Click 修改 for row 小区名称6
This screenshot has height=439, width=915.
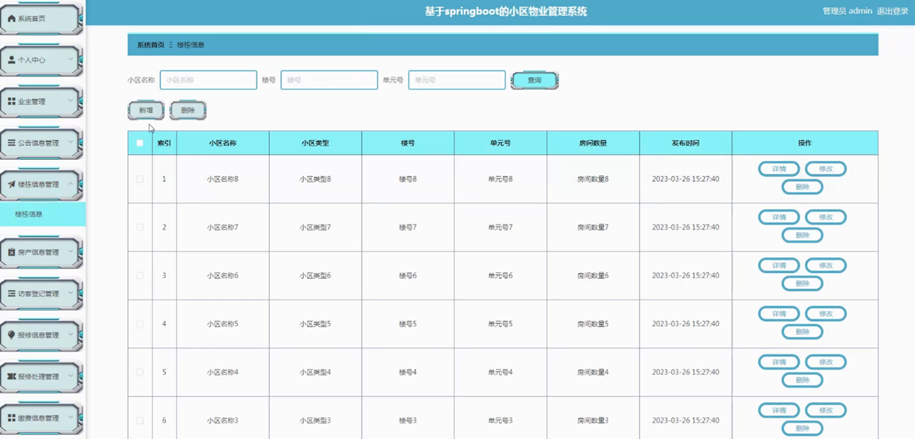pos(826,266)
